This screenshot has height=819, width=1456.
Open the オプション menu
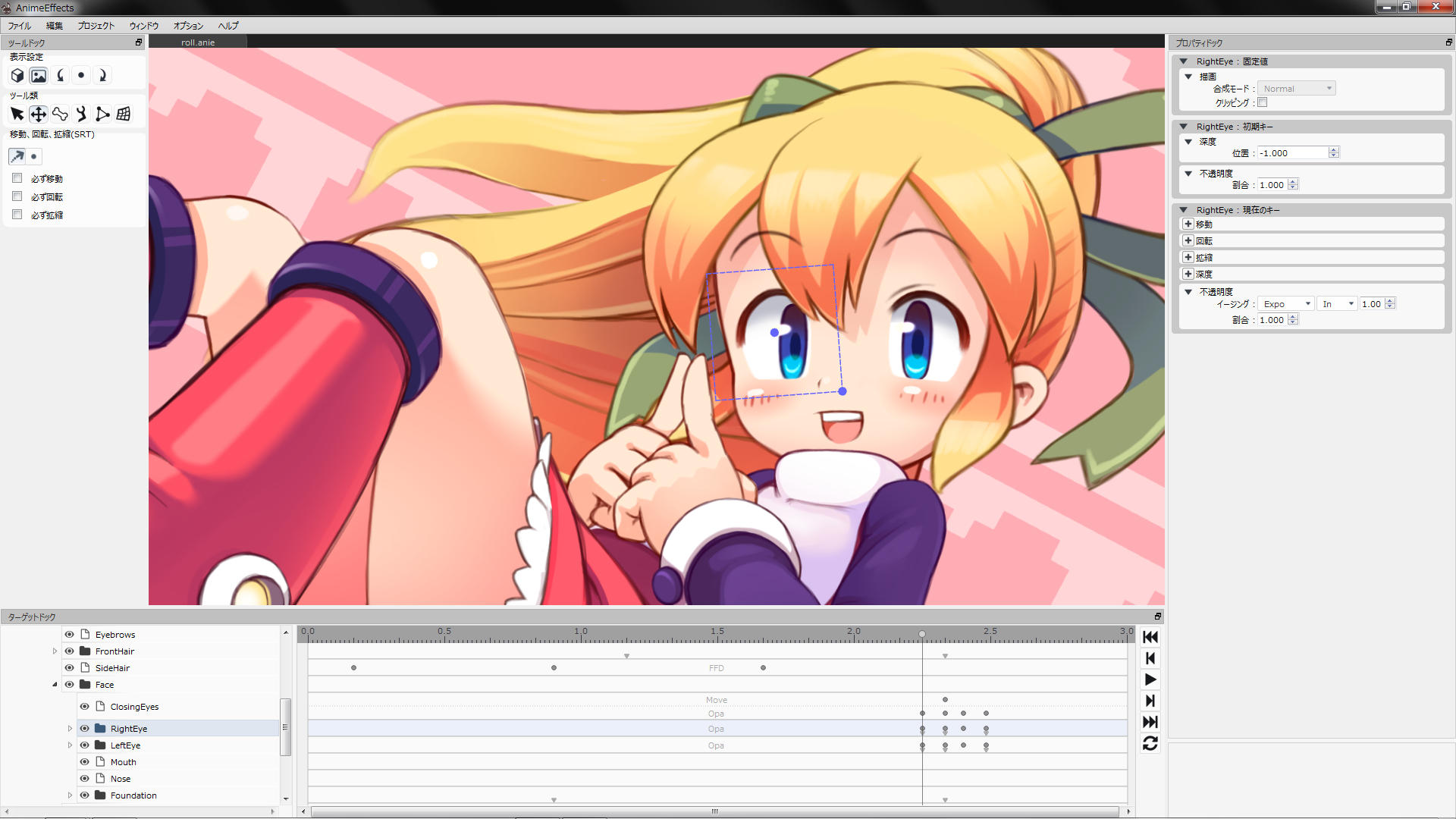pyautogui.click(x=188, y=26)
